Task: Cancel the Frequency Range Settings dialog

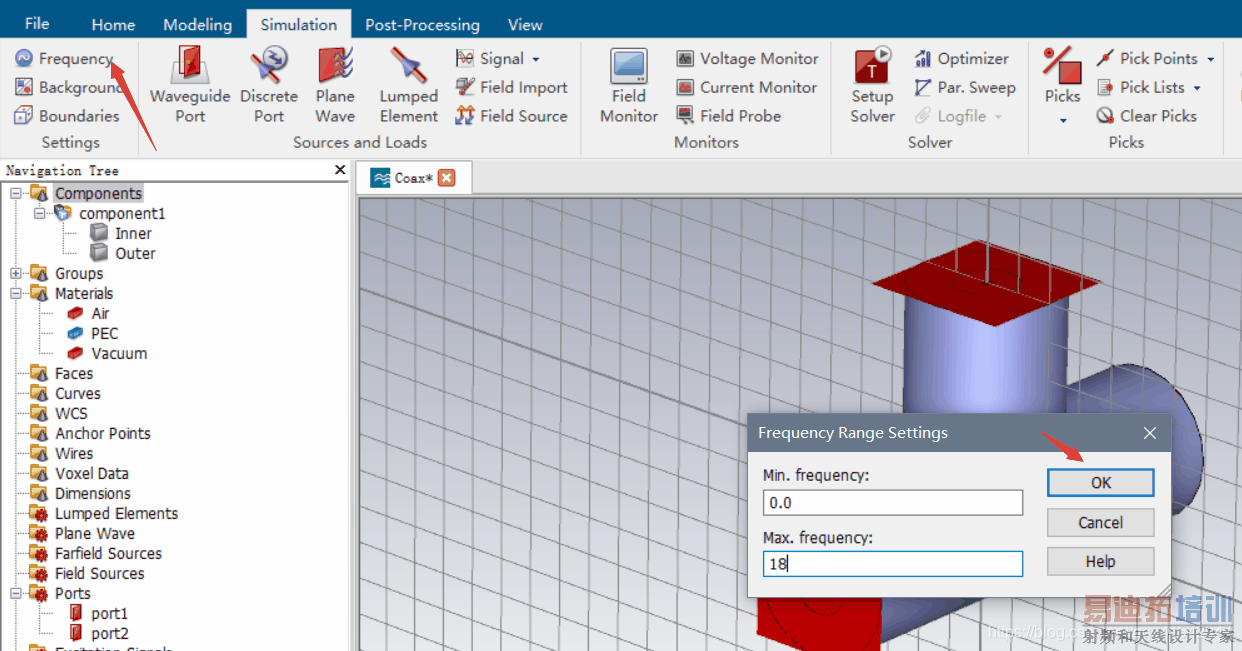Action: [1101, 522]
